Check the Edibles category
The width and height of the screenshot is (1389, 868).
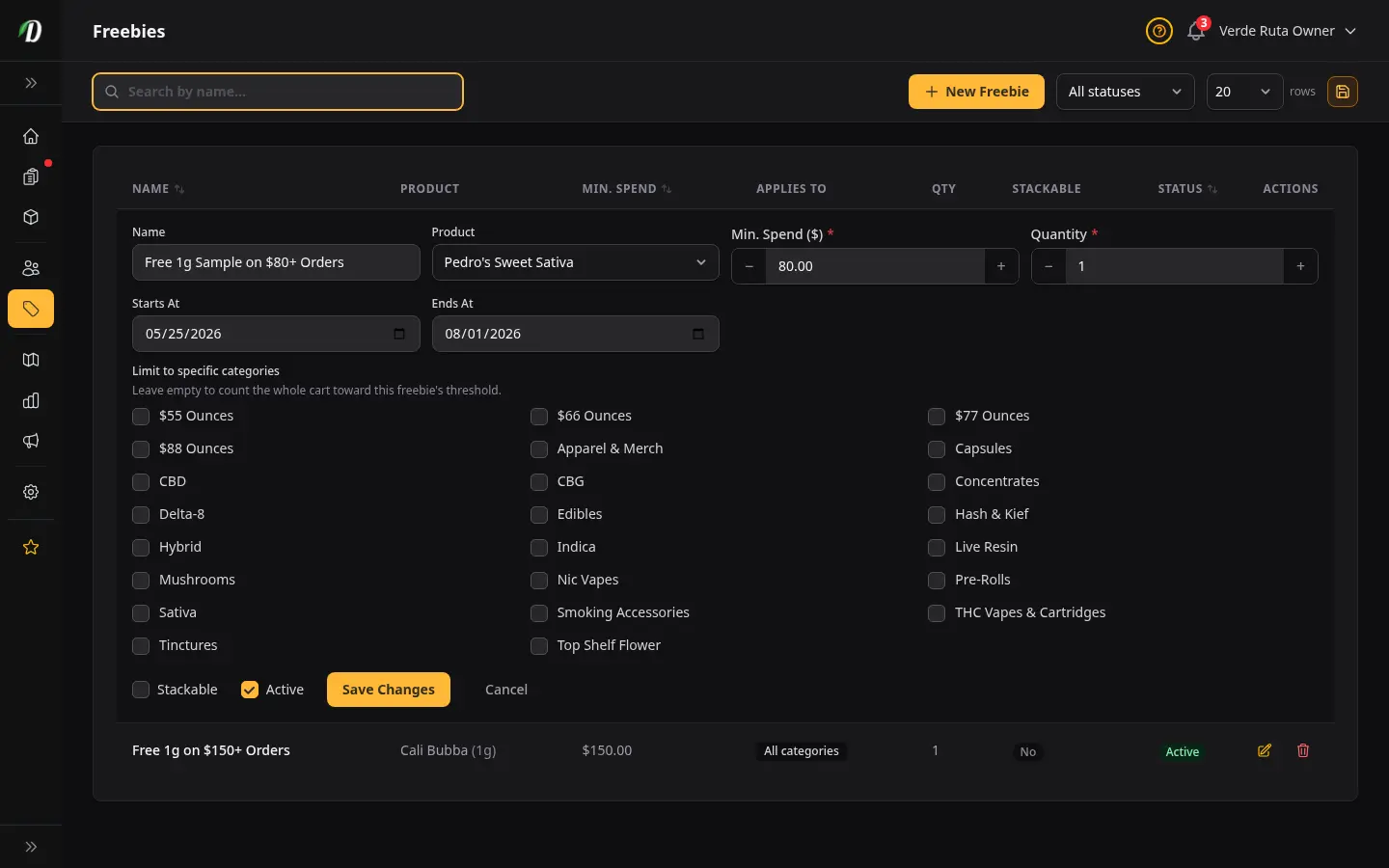tap(539, 515)
